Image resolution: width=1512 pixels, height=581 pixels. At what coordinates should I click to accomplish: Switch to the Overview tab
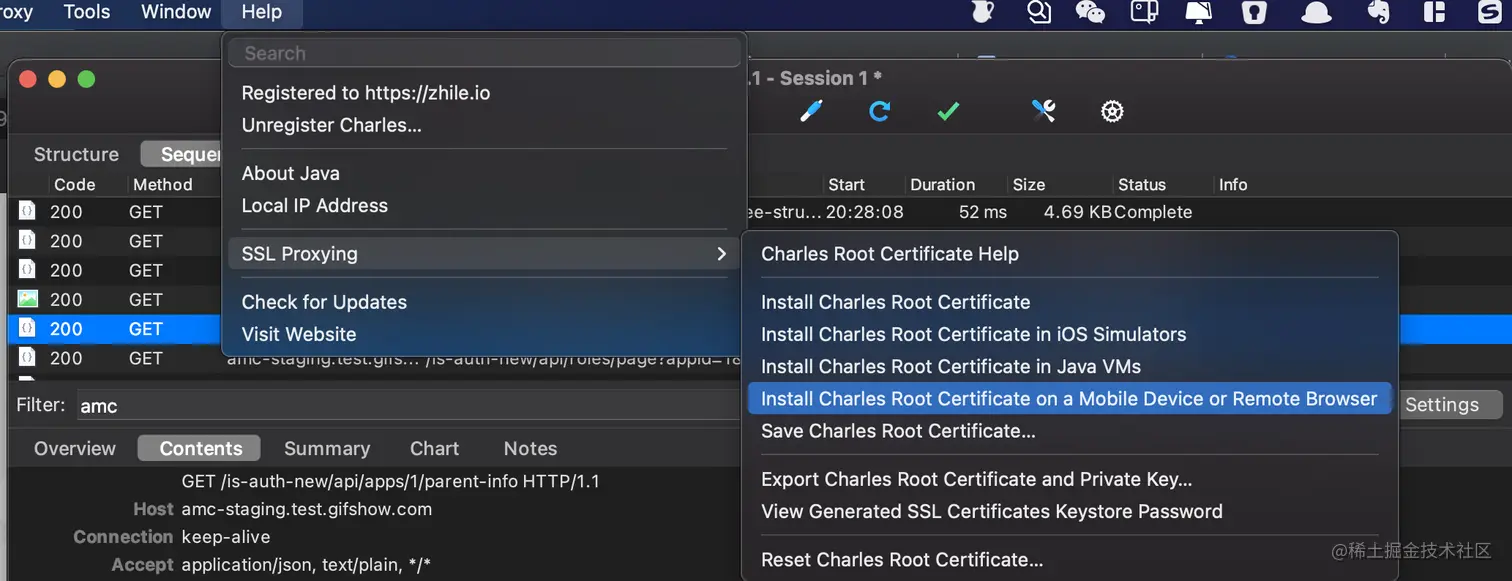pos(75,448)
